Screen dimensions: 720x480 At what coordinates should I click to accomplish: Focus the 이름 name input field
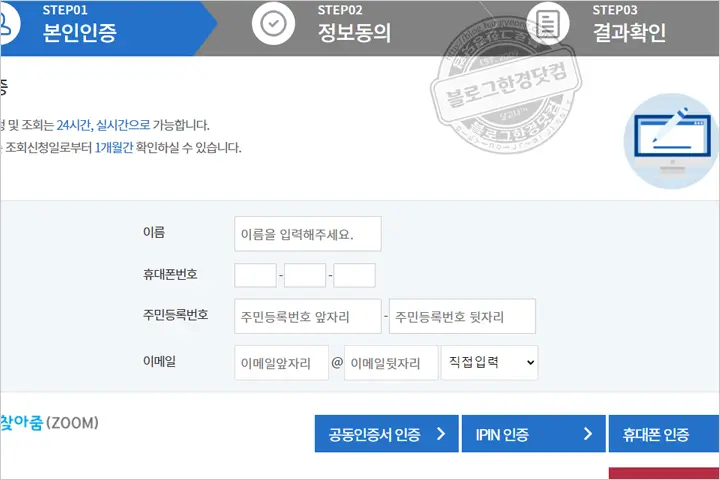(x=308, y=234)
